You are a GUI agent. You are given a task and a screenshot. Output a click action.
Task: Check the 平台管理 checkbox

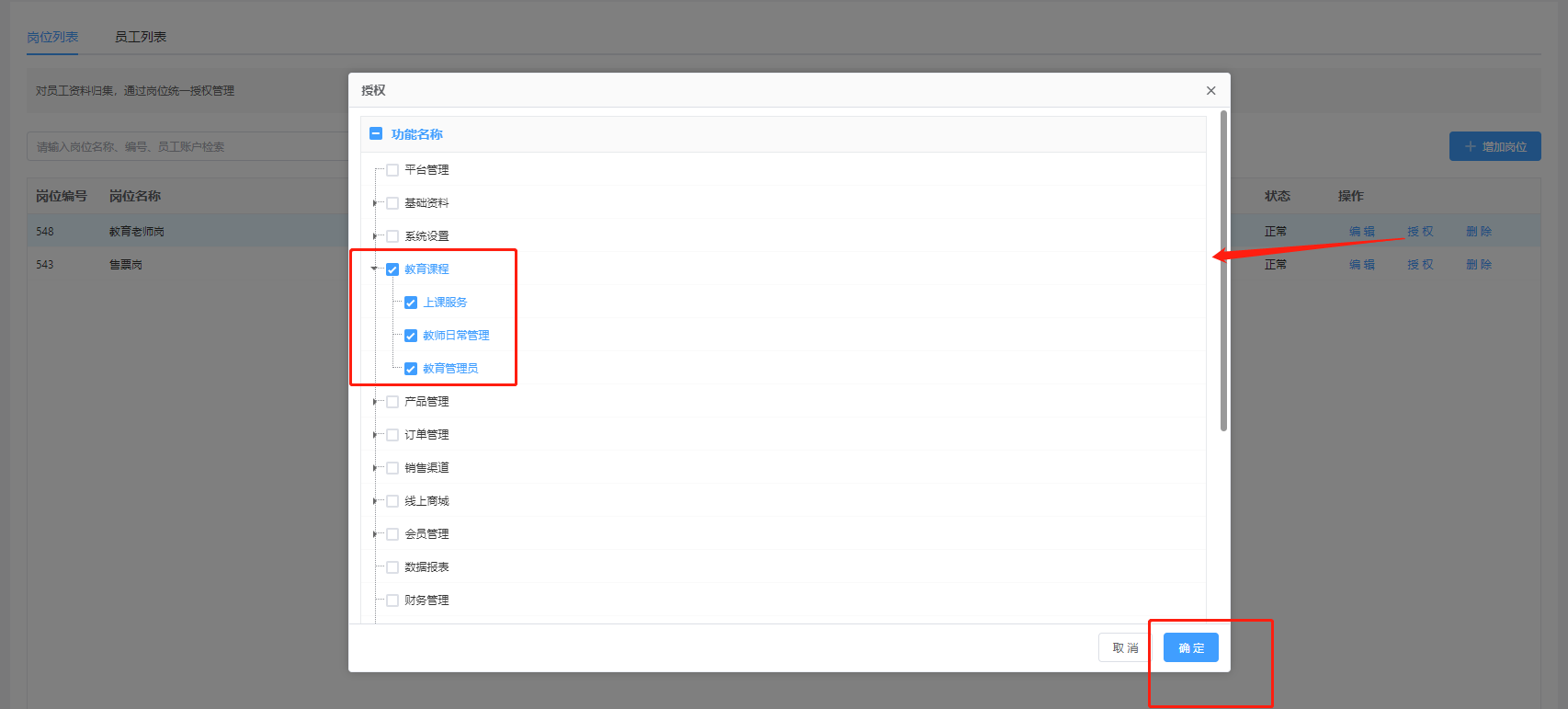(x=392, y=170)
